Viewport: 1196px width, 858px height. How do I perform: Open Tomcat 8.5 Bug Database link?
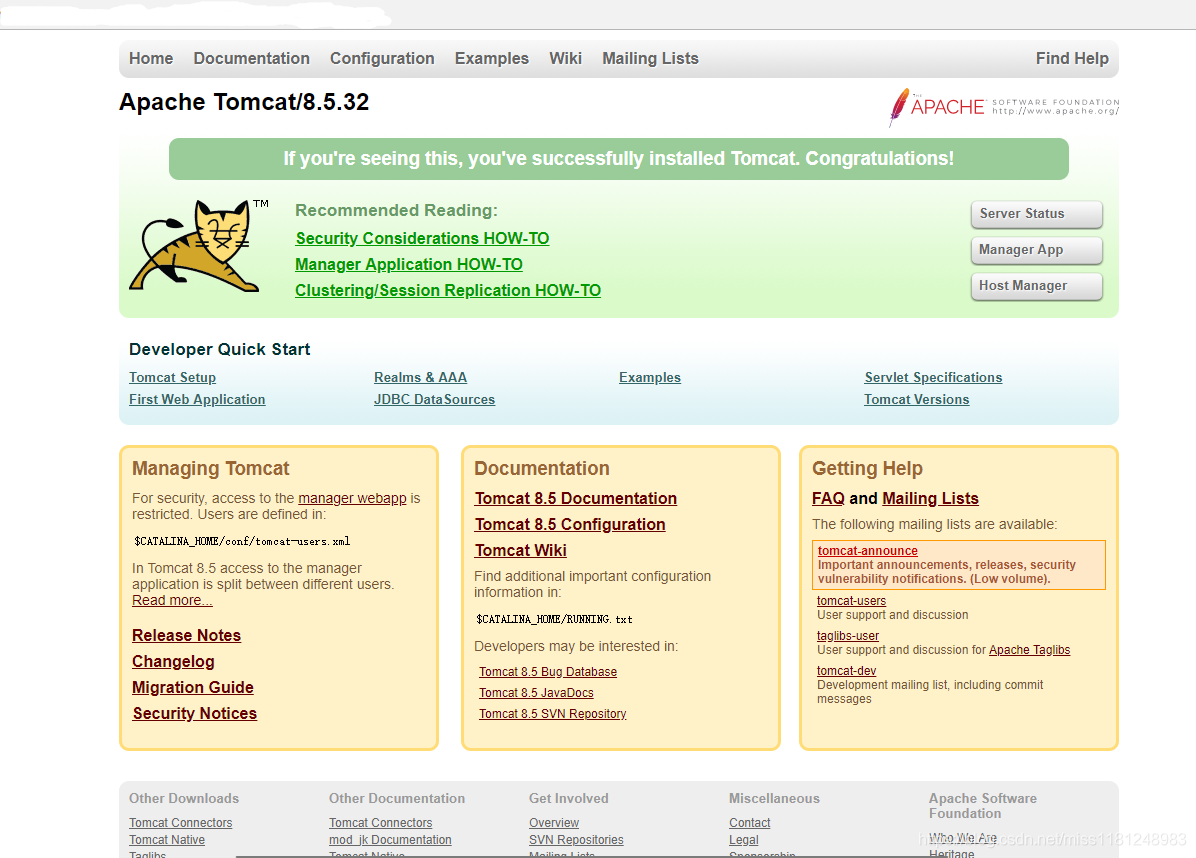click(548, 672)
